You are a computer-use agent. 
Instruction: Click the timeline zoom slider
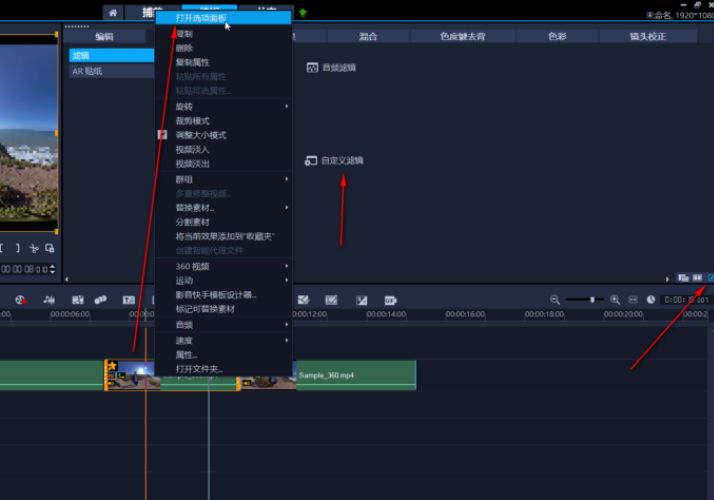pyautogui.click(x=592, y=300)
